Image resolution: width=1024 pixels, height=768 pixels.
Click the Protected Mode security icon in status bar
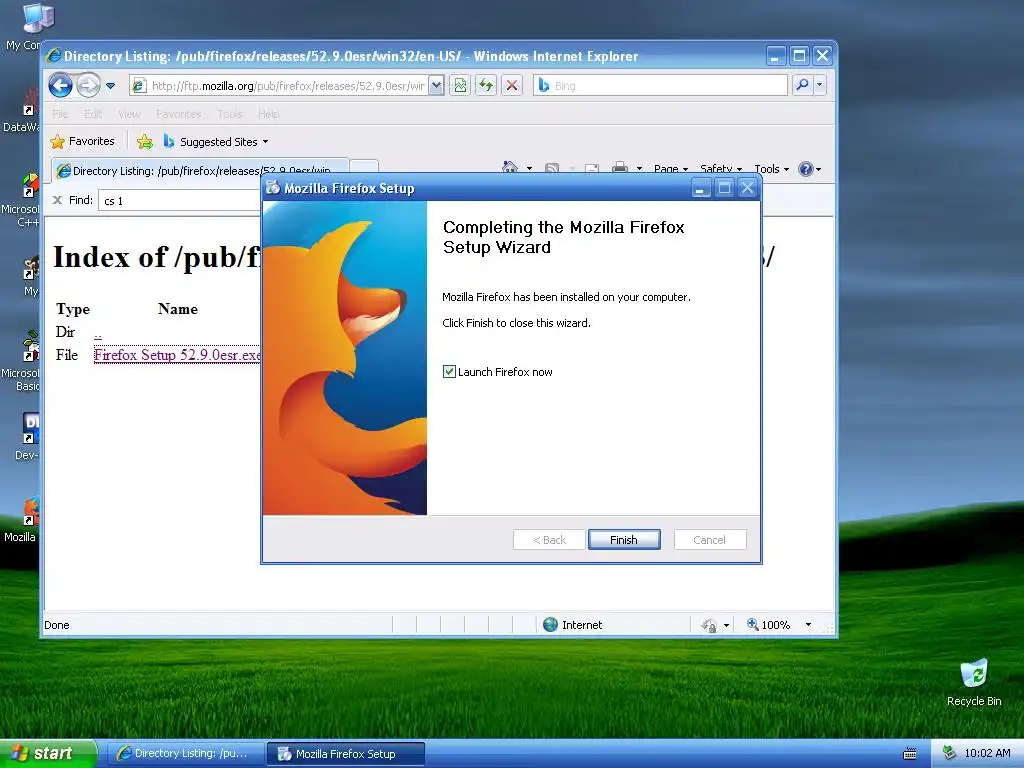click(x=709, y=625)
